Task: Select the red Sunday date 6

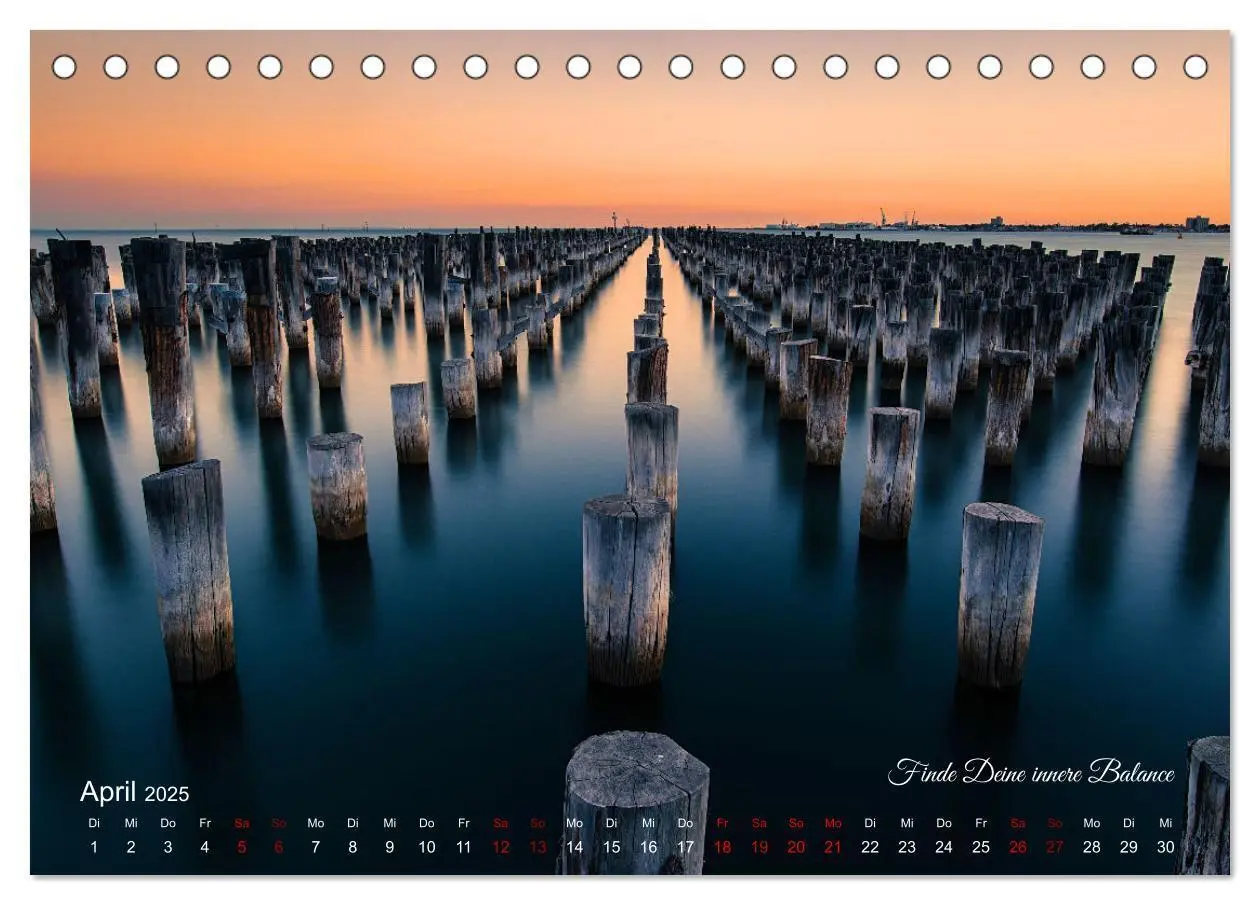Action: point(279,847)
